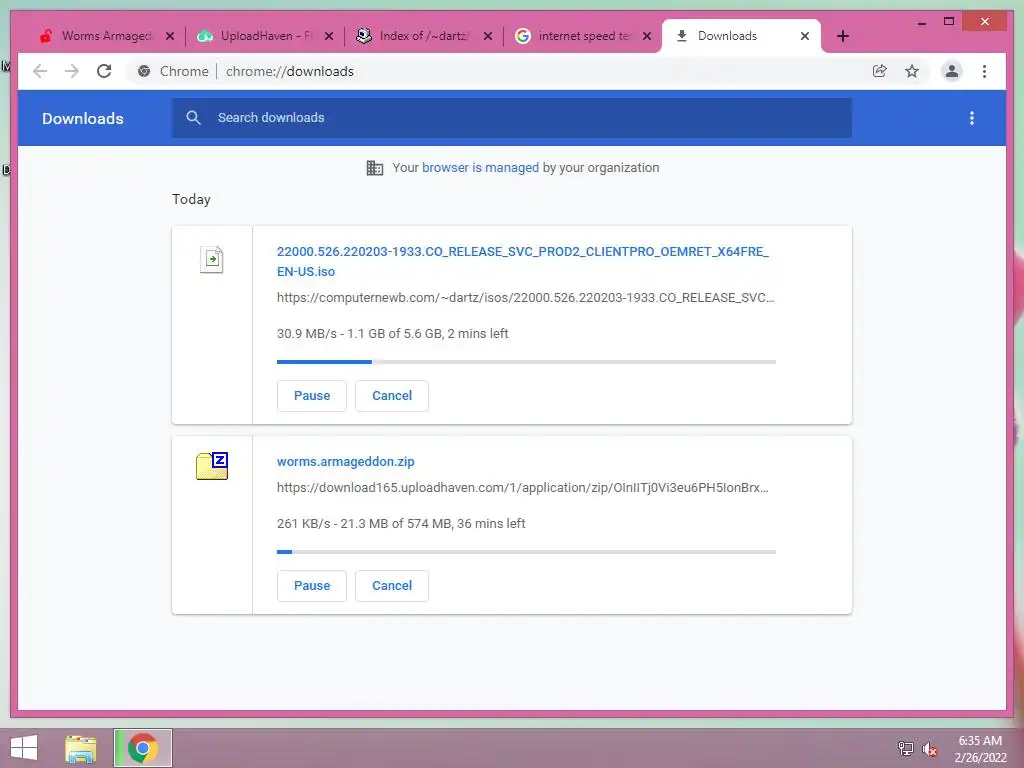
Task: Click the search magnifier icon
Action: click(x=193, y=118)
